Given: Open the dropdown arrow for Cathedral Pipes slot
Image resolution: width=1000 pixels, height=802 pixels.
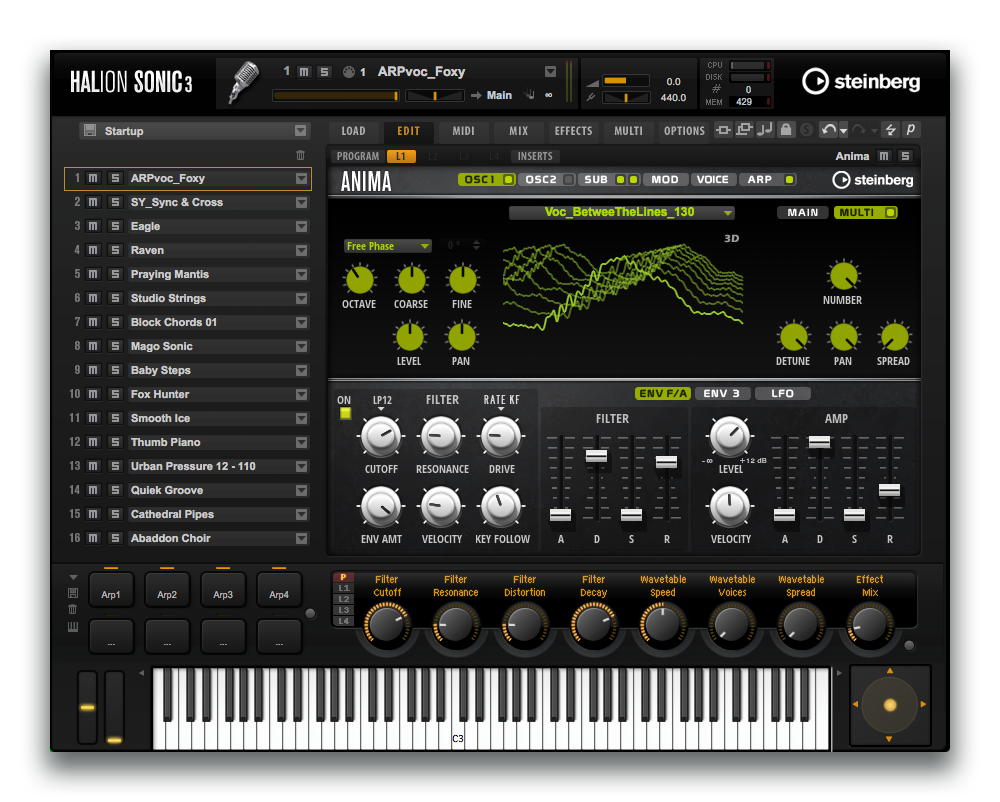Looking at the screenshot, I should 302,514.
